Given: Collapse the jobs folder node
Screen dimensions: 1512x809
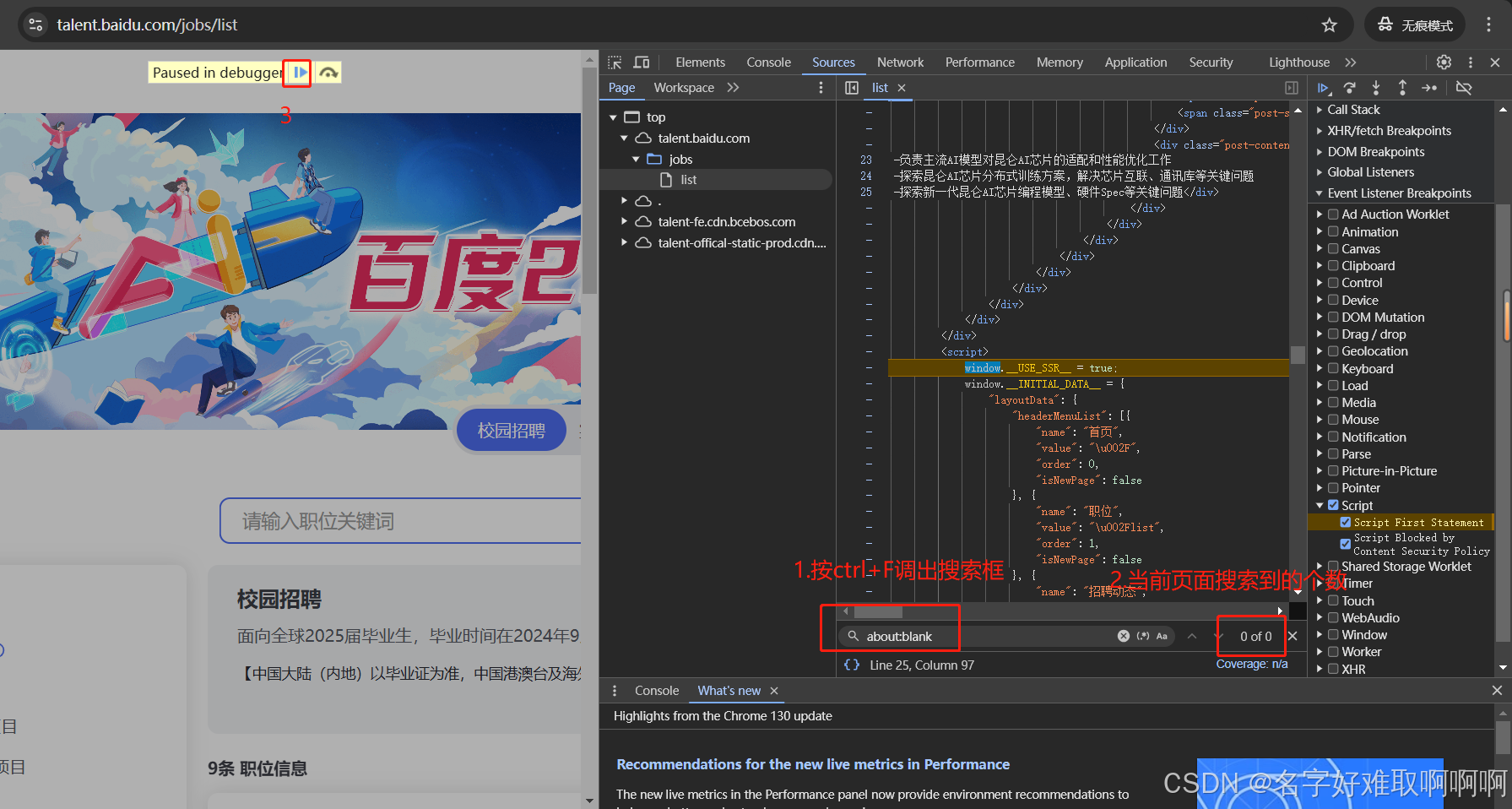Looking at the screenshot, I should click(x=636, y=160).
